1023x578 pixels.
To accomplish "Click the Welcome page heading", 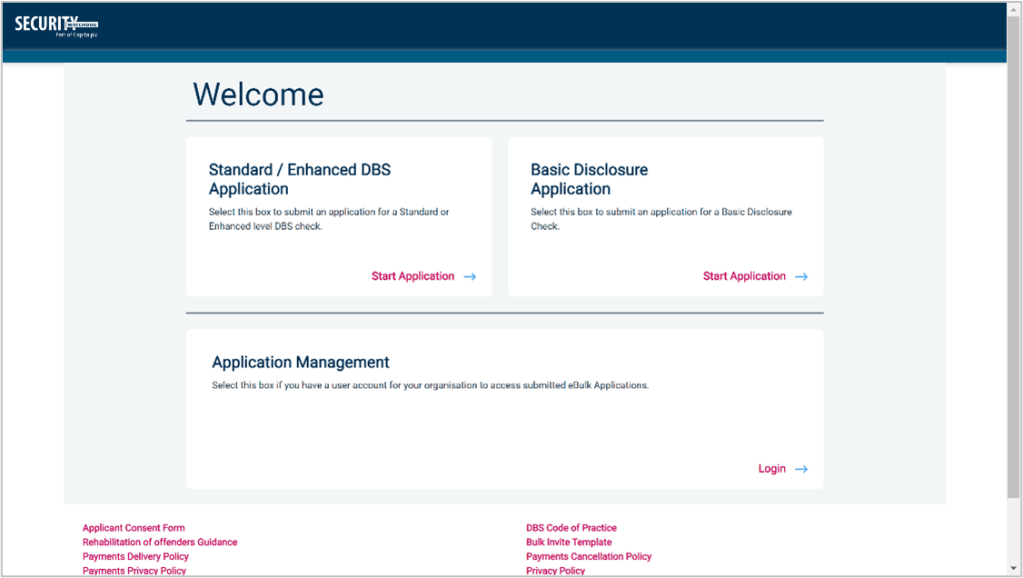I will coord(258,94).
